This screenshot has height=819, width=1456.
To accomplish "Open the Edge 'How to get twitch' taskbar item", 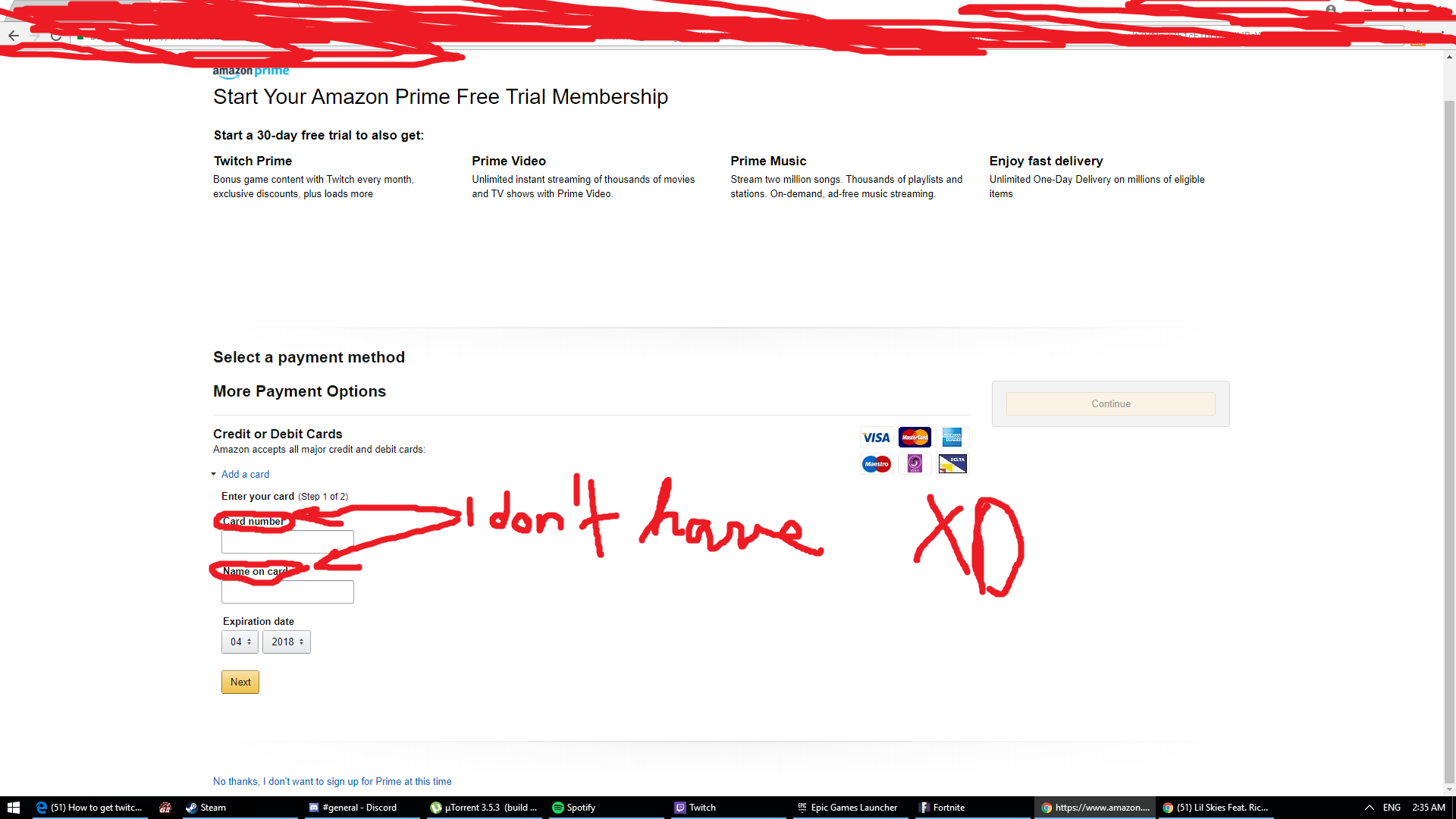I will pos(89,808).
